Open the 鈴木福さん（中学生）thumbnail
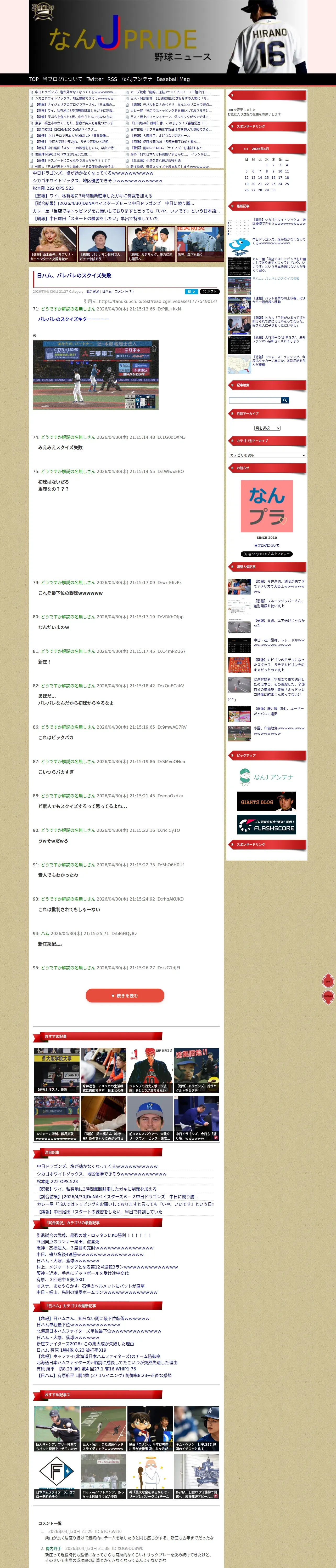Image resolution: width=336 pixels, height=1568 pixels. [103, 1119]
